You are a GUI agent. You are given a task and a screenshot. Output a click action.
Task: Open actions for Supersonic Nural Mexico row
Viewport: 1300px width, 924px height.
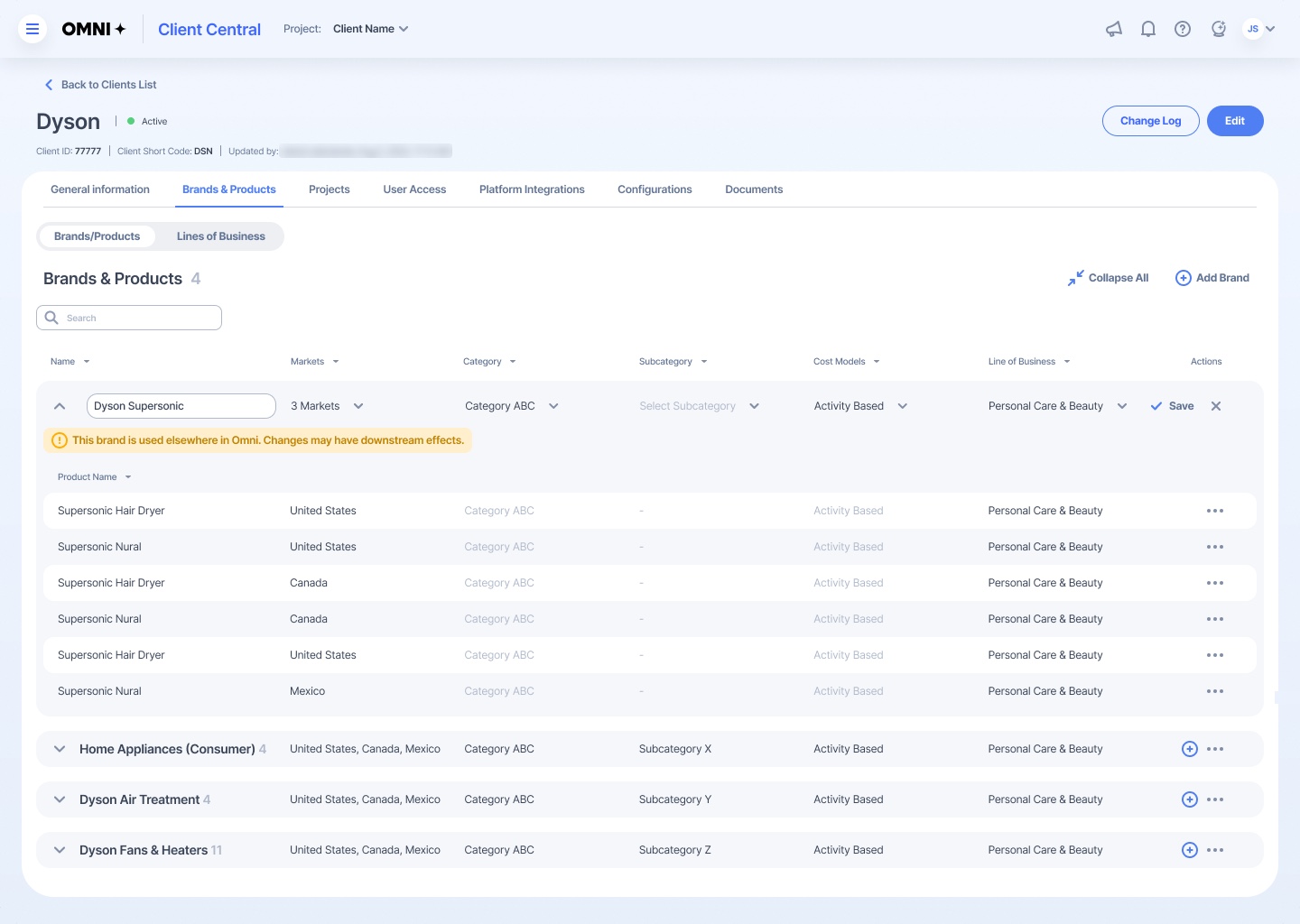click(x=1215, y=691)
